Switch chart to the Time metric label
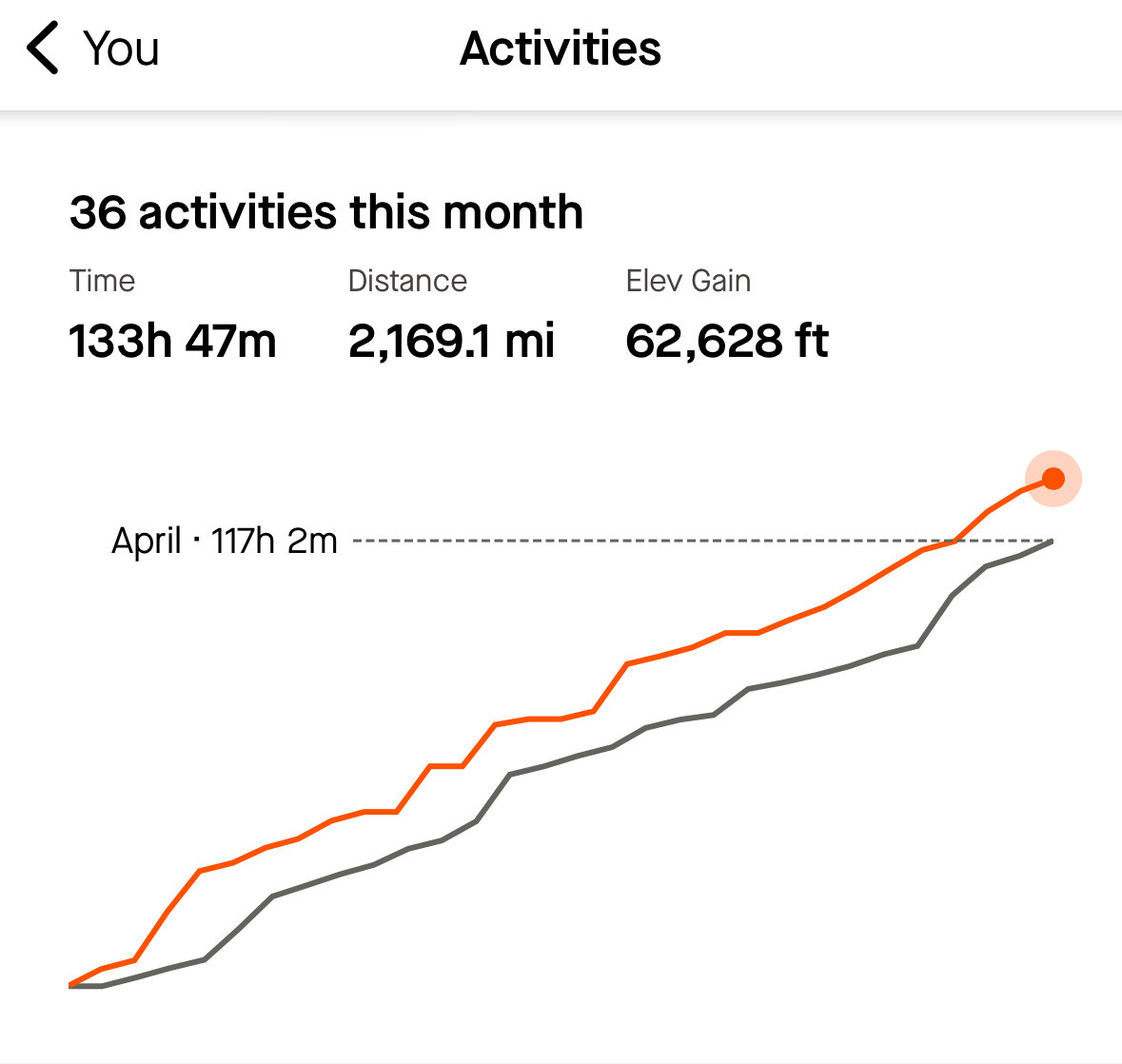Image resolution: width=1122 pixels, height=1064 pixels. pyautogui.click(x=102, y=281)
